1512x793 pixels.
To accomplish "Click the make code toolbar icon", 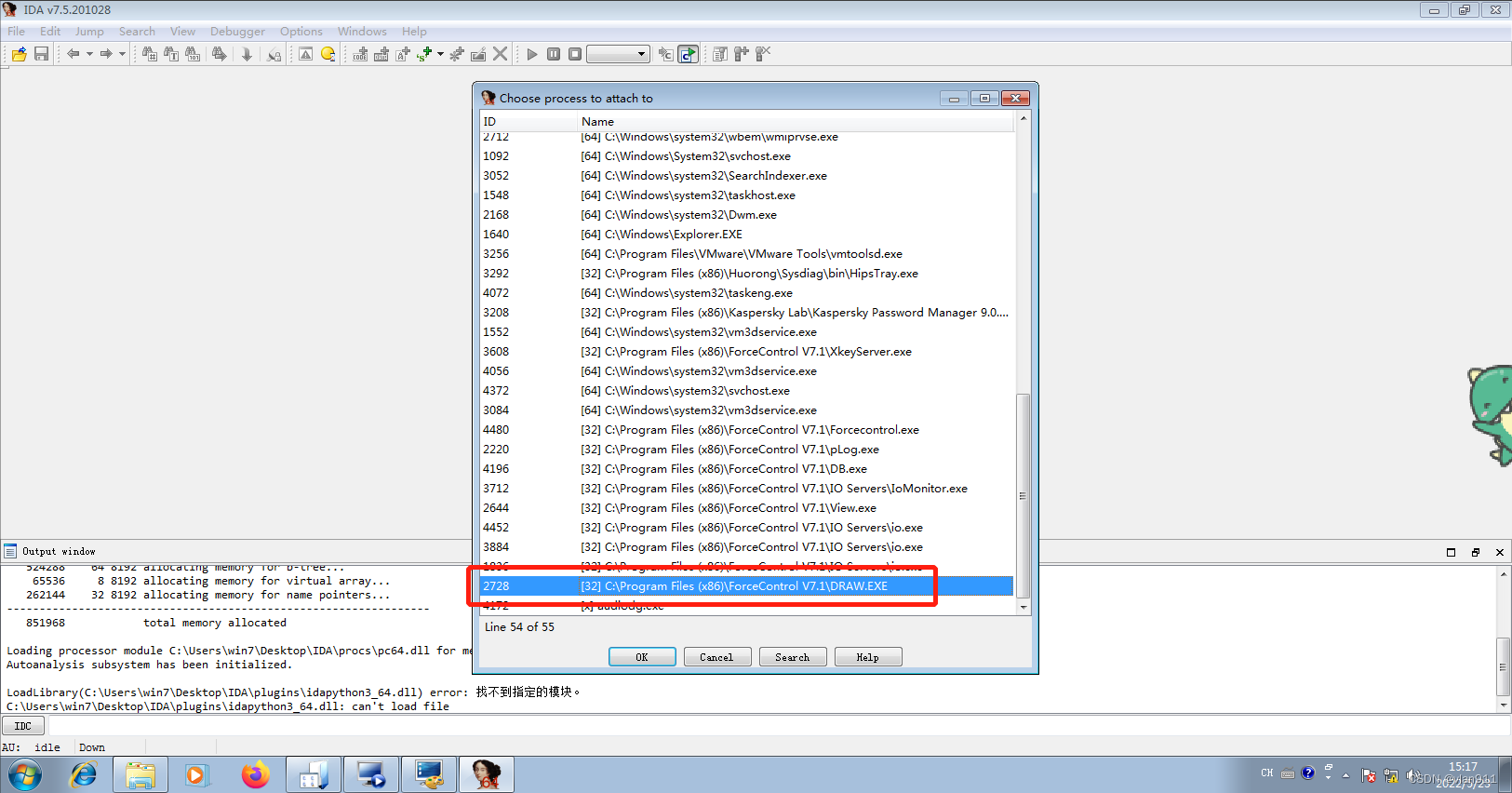I will point(360,54).
